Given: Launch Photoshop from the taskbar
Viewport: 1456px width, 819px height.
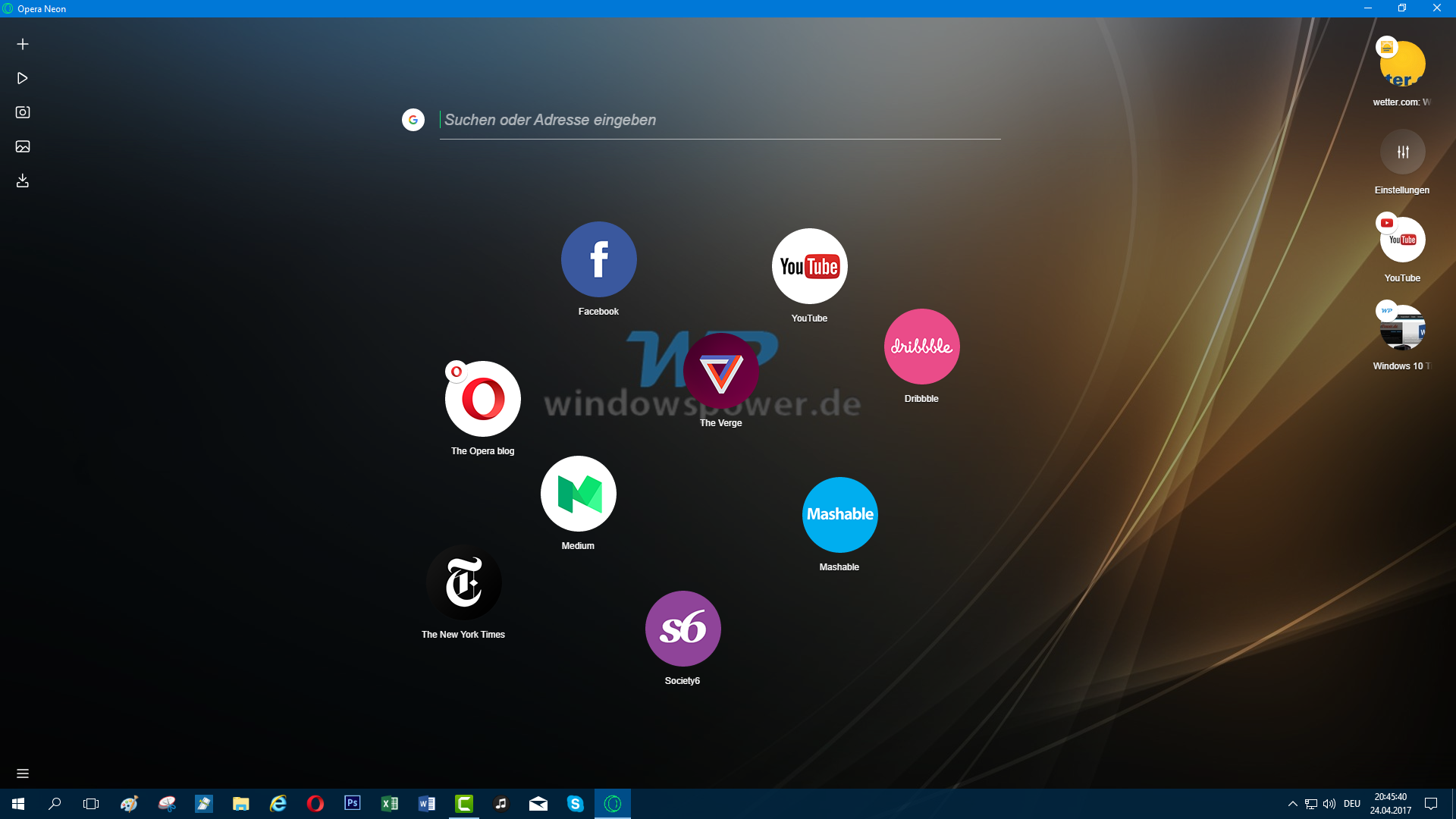Looking at the screenshot, I should (353, 804).
